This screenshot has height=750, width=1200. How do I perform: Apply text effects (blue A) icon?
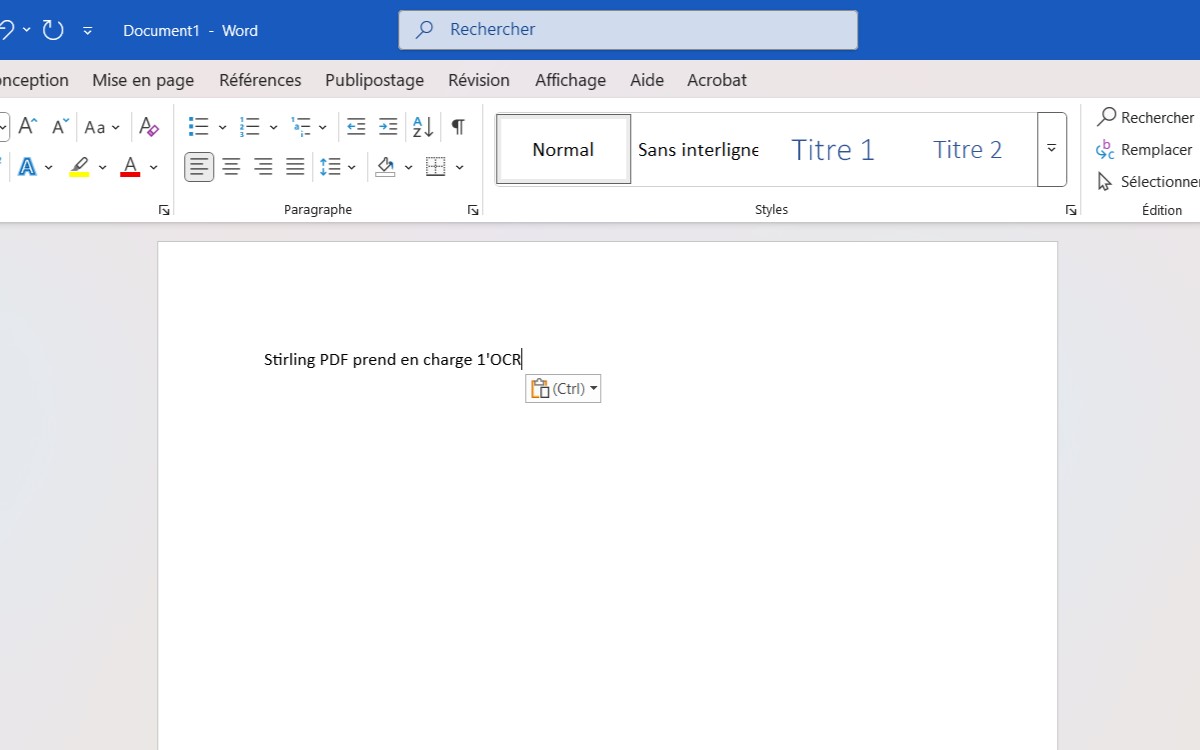click(x=27, y=167)
